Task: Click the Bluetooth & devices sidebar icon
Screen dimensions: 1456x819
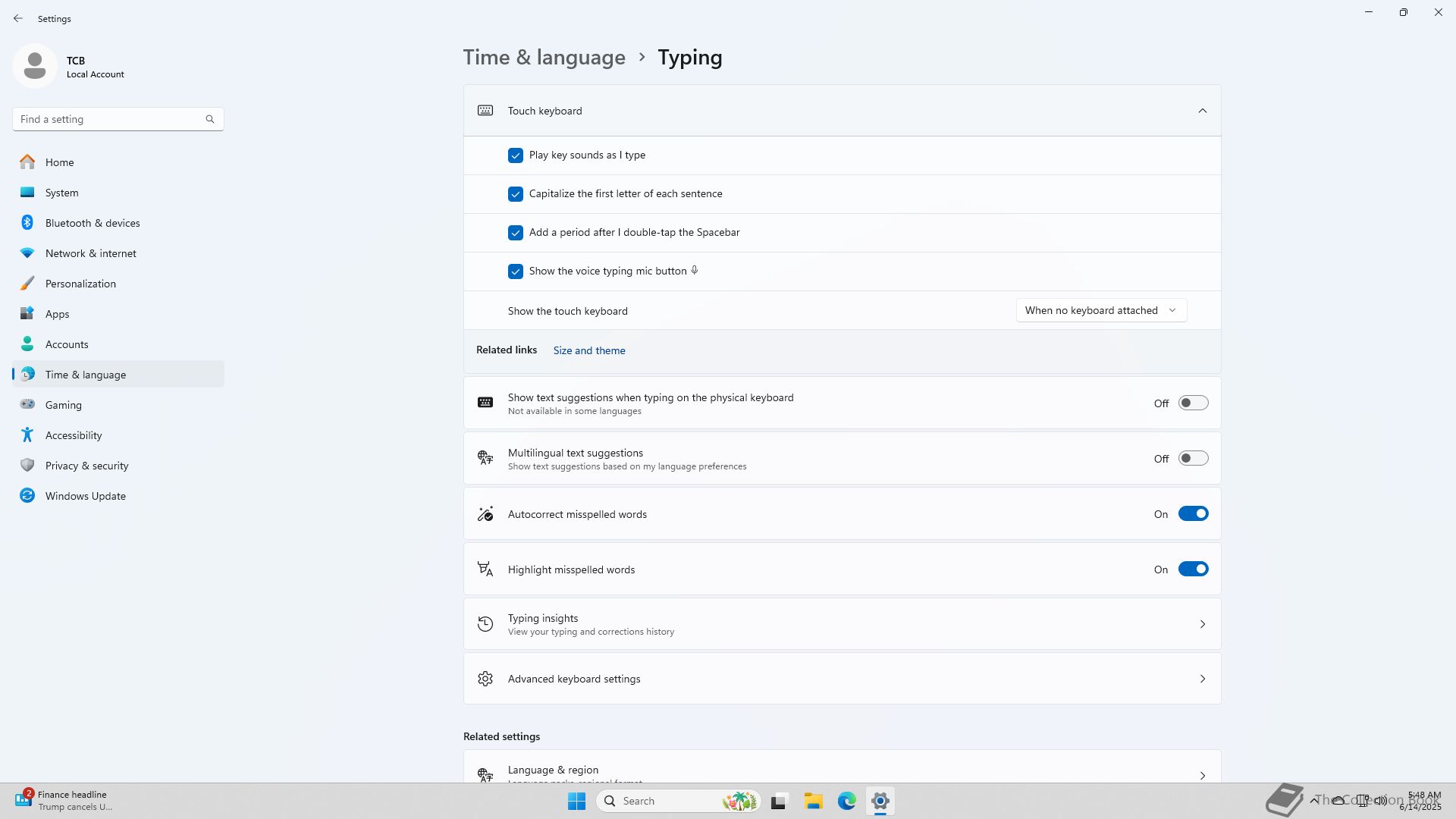Action: tap(27, 223)
